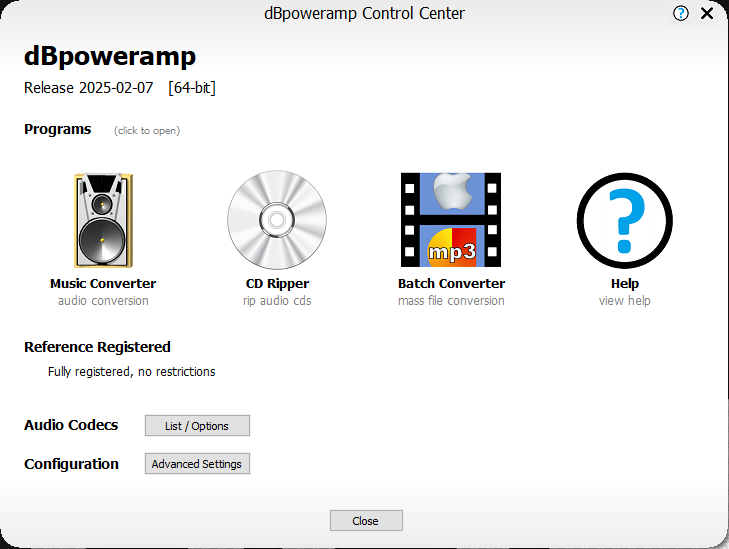Open the large Help question mark icon
Viewport: 729px width, 549px height.
click(624, 220)
